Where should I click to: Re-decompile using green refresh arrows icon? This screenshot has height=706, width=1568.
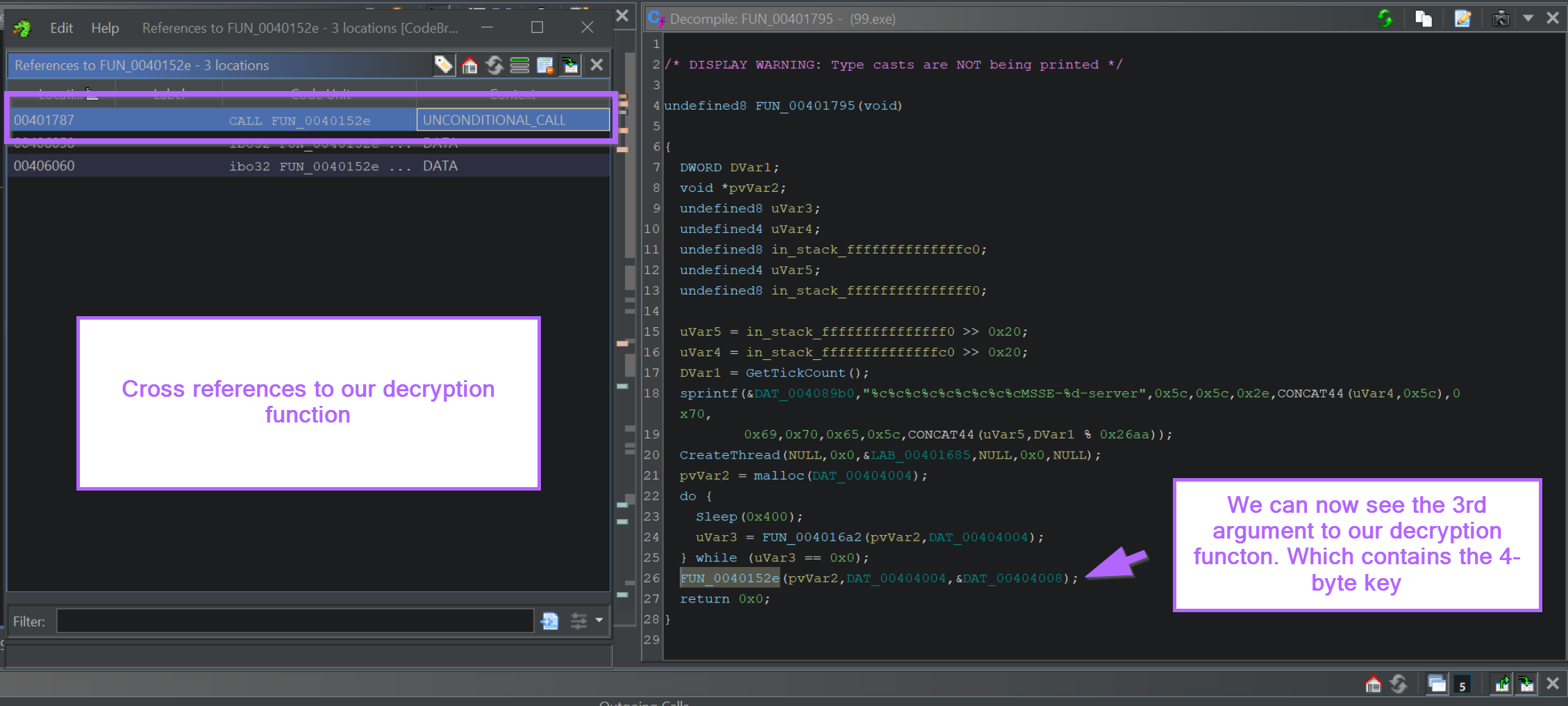(1385, 19)
